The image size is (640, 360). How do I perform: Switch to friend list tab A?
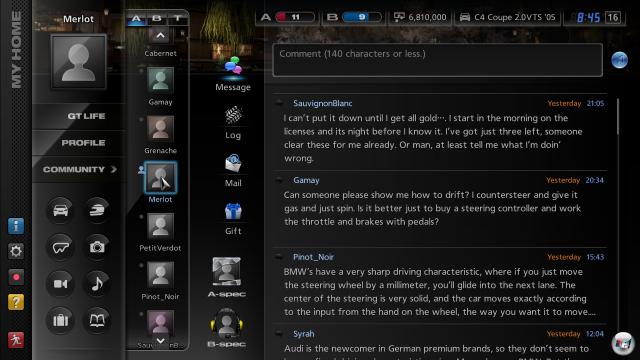pos(136,18)
